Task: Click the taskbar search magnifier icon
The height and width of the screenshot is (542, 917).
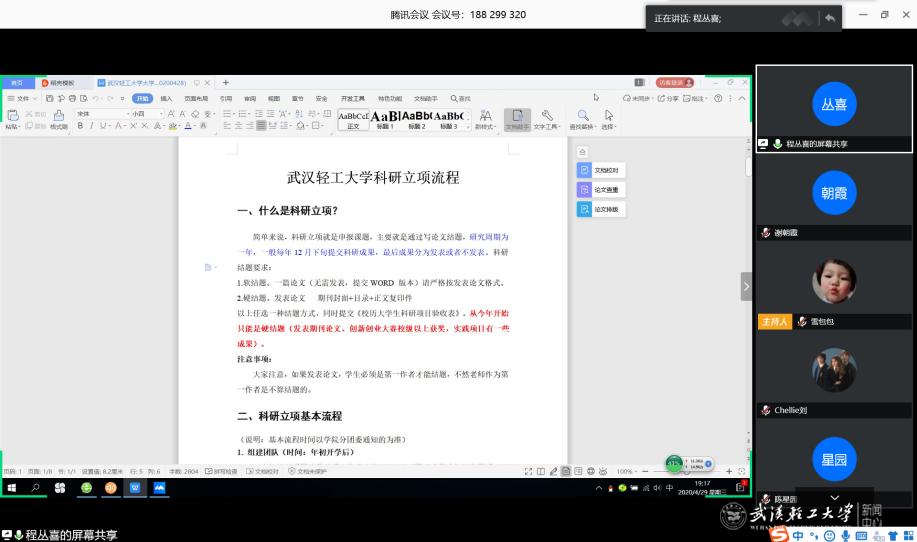Action: pyautogui.click(x=35, y=488)
